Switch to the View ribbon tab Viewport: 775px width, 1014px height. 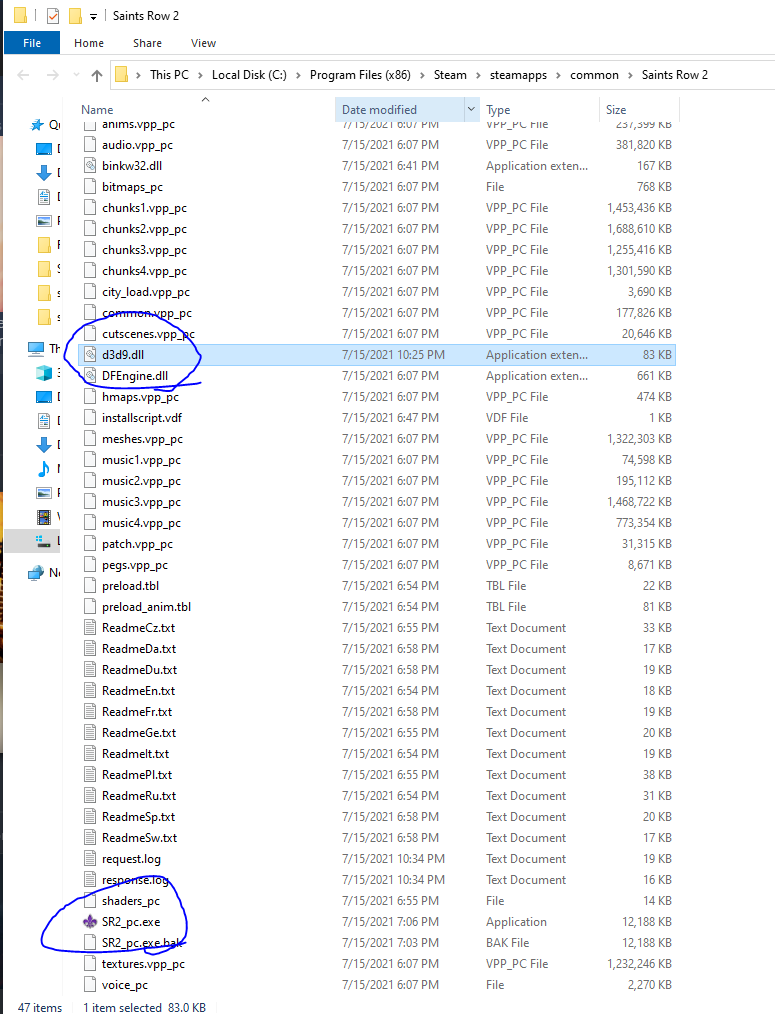(x=203, y=43)
